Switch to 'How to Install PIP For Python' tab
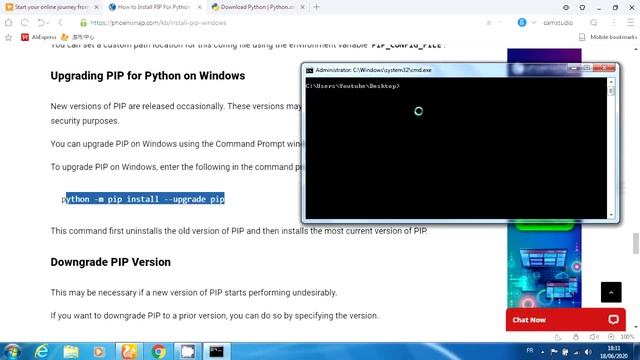 tap(154, 7)
